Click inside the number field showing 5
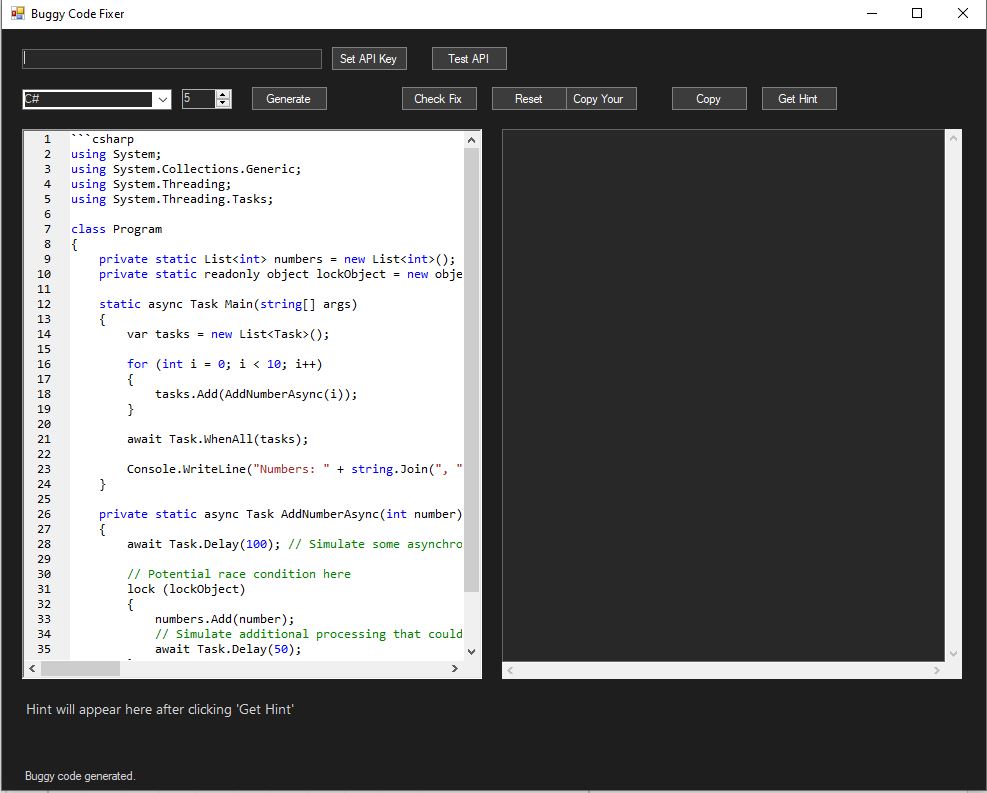 pos(199,99)
